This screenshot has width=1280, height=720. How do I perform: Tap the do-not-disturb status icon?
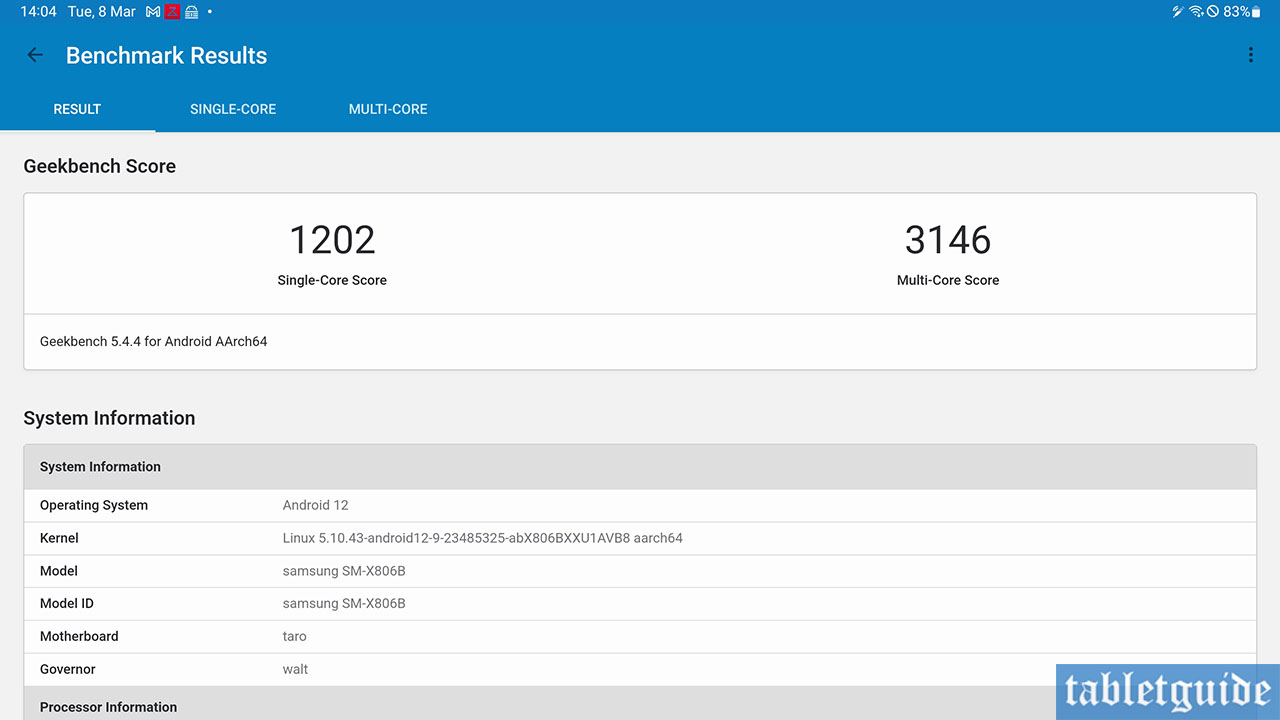point(1212,12)
